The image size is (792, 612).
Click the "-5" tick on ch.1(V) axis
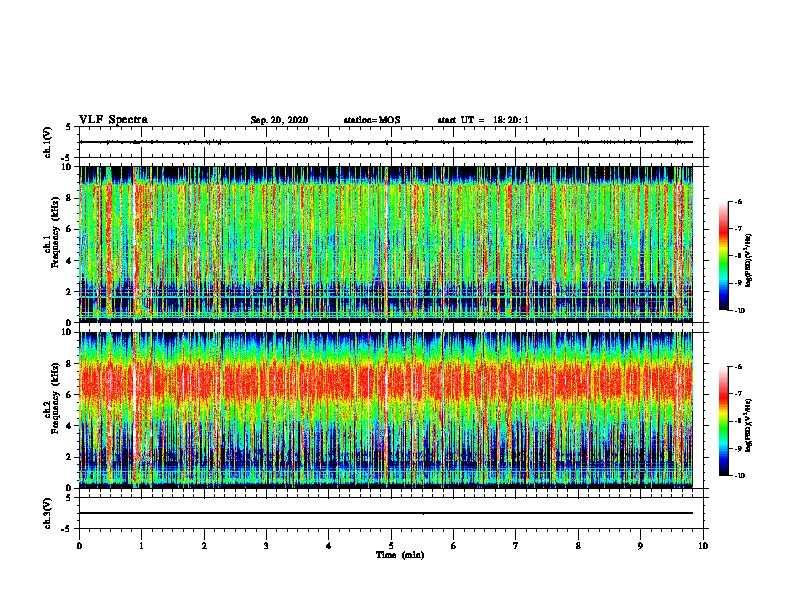coord(67,158)
